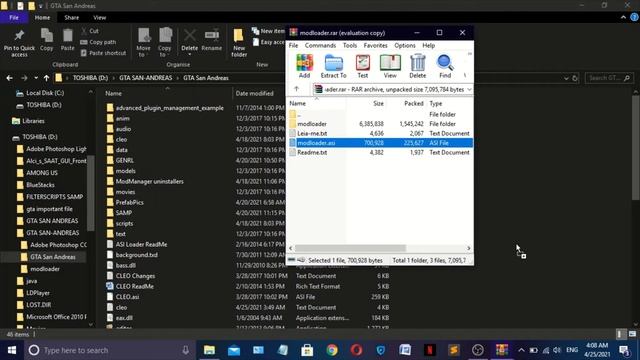
Task: Click the WinRAR Delete icon
Action: pyautogui.click(x=418, y=66)
